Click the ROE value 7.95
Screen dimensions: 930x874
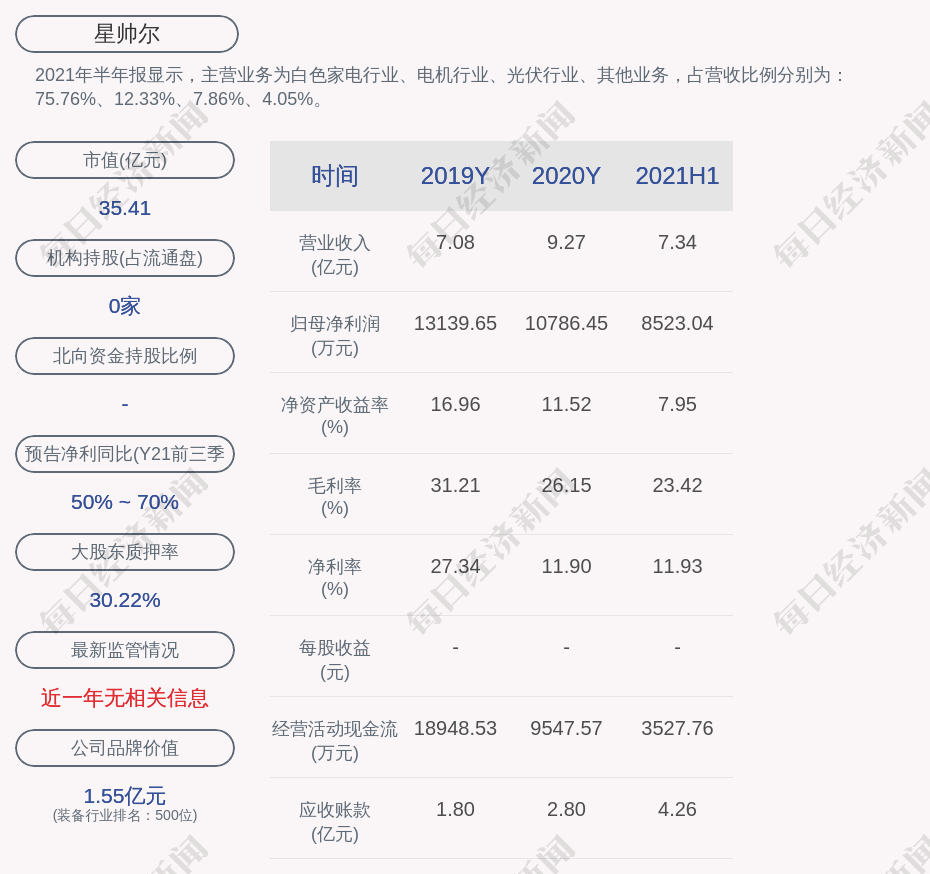(677, 404)
